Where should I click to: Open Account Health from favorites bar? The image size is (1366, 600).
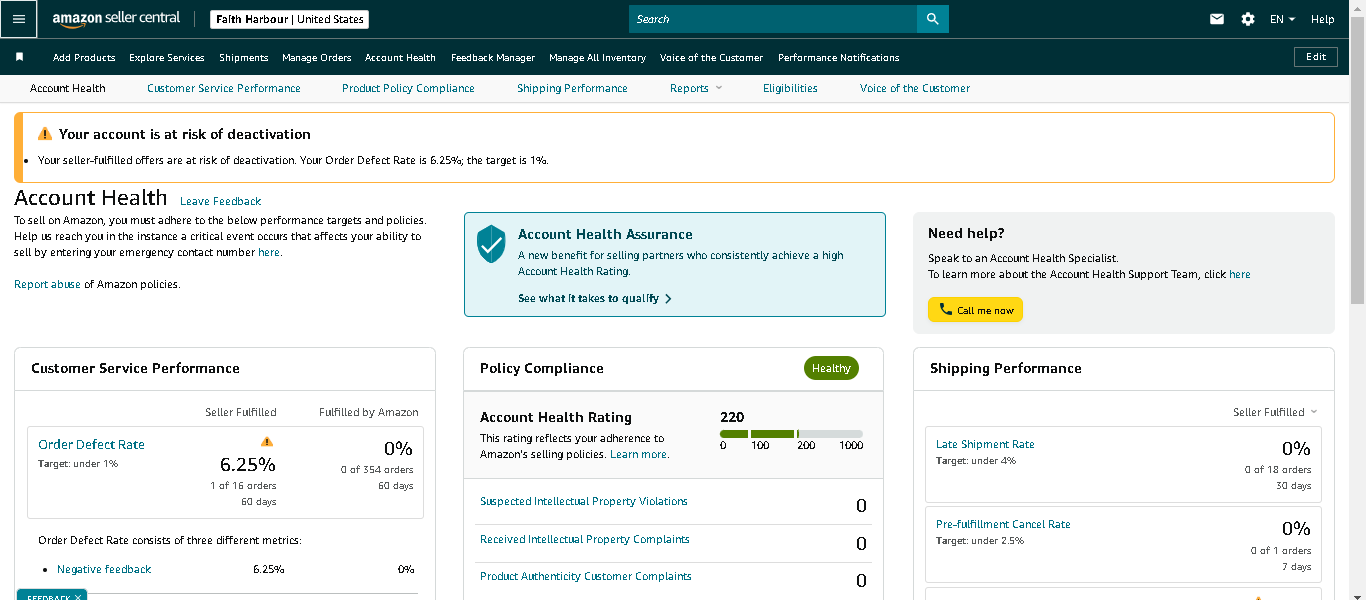400,58
